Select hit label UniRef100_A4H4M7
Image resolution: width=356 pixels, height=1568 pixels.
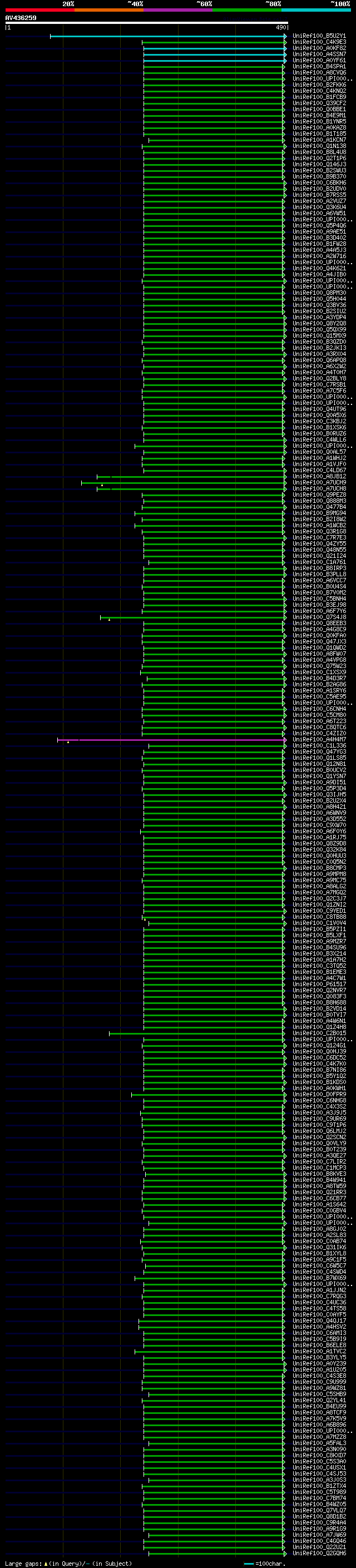319,740
